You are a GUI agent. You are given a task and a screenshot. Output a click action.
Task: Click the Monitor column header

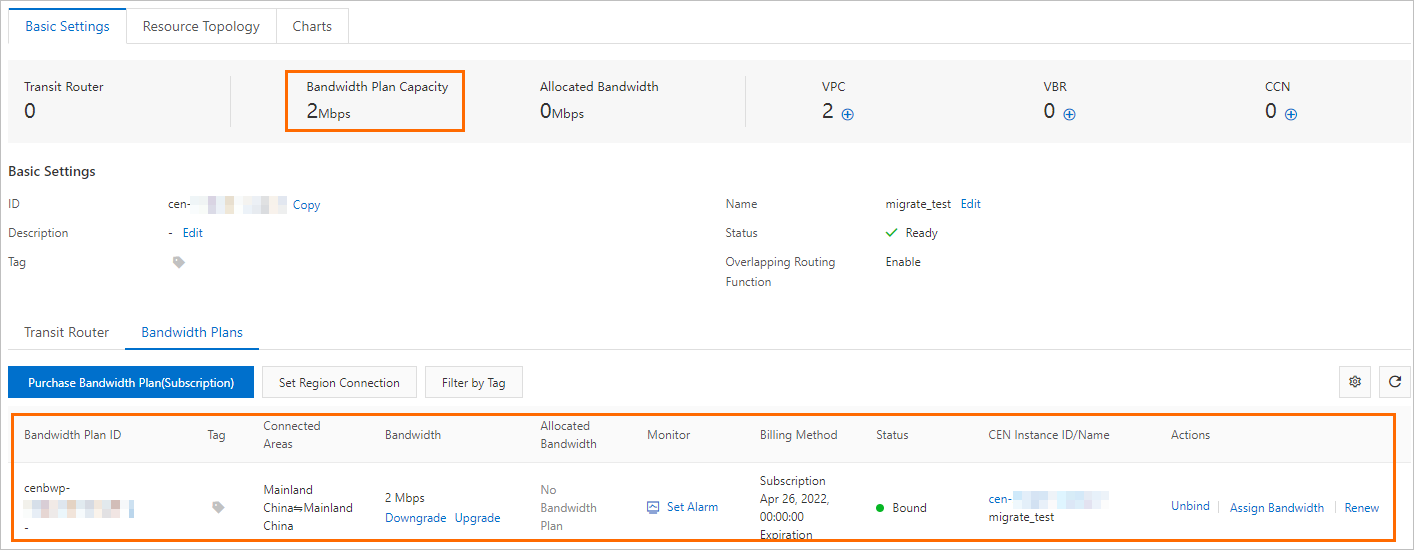tap(669, 435)
